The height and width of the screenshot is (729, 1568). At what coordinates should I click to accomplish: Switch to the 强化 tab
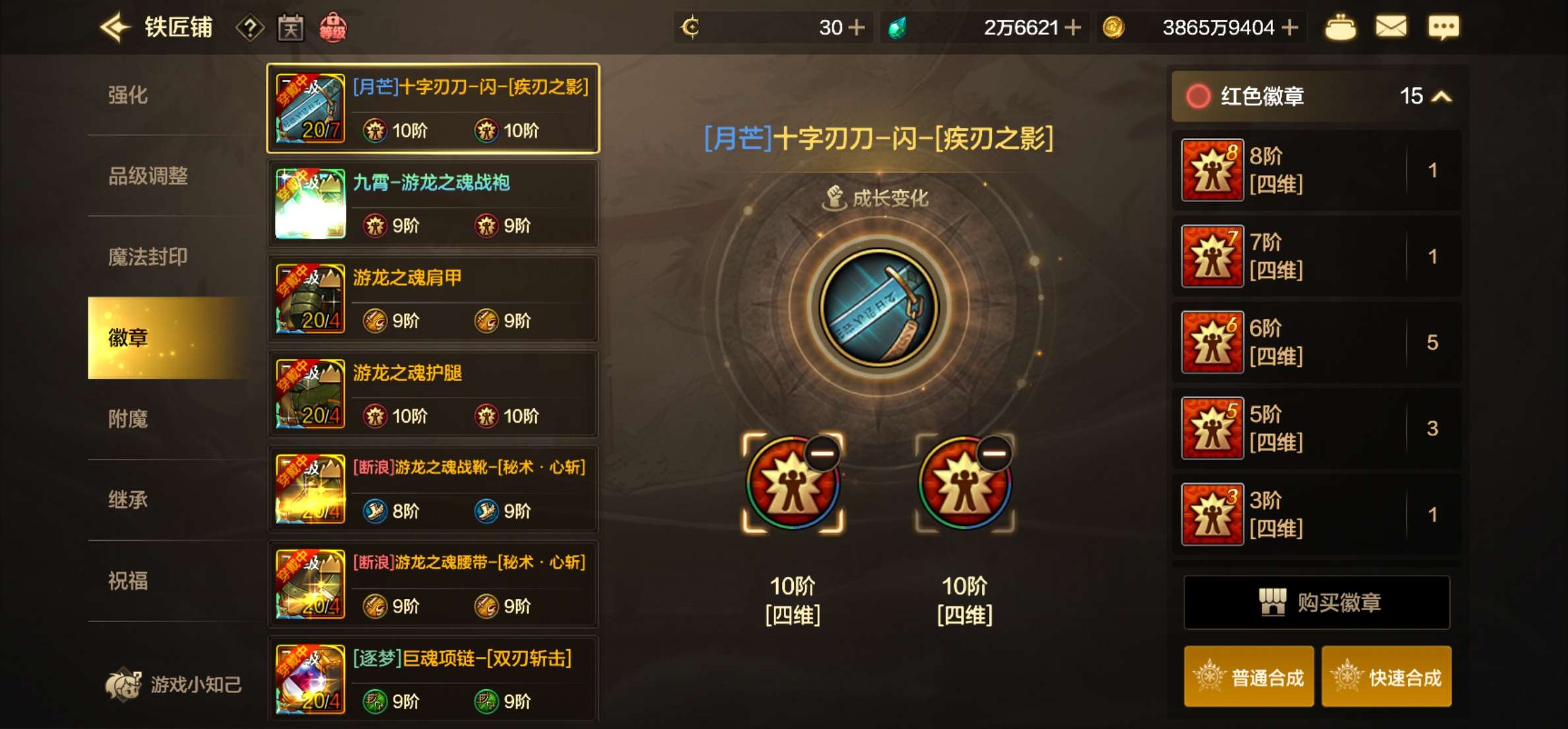point(128,95)
